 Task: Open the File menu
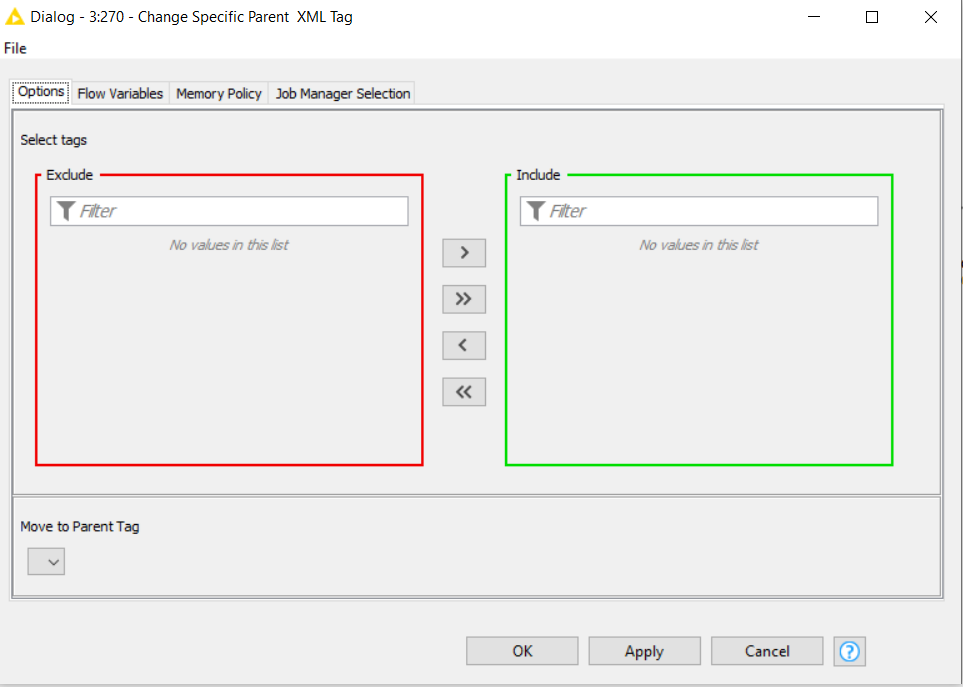coord(15,48)
